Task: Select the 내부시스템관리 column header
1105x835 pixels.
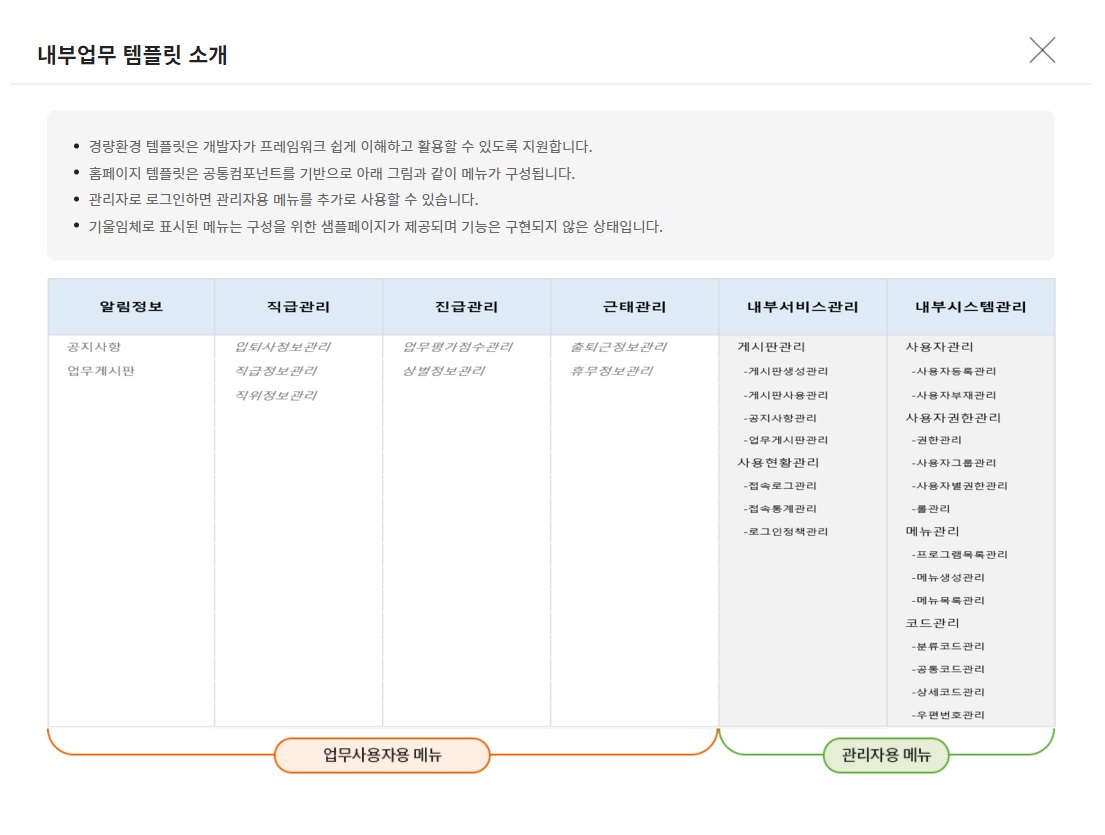Action: 970,307
